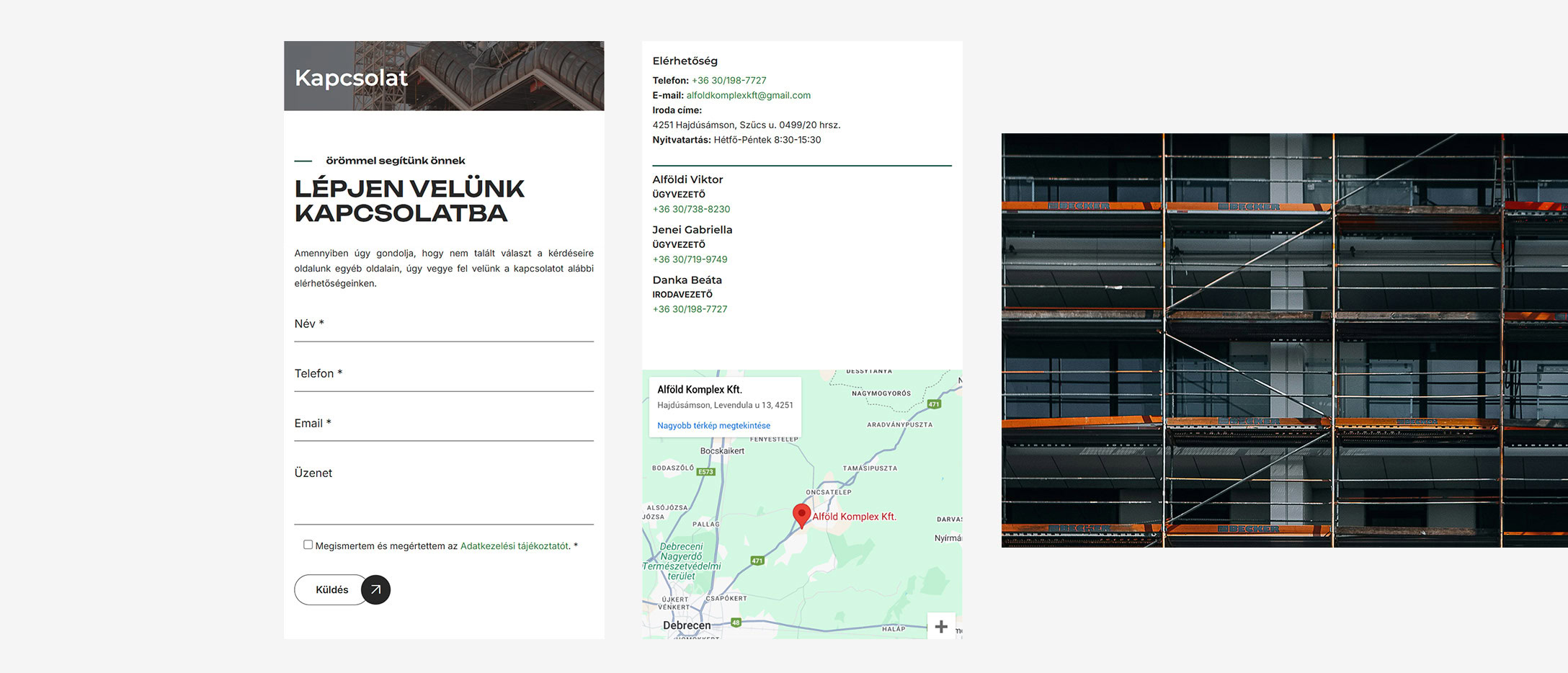Click the Bocskaikert label on the map
This screenshot has height=673, width=1568.
722,451
